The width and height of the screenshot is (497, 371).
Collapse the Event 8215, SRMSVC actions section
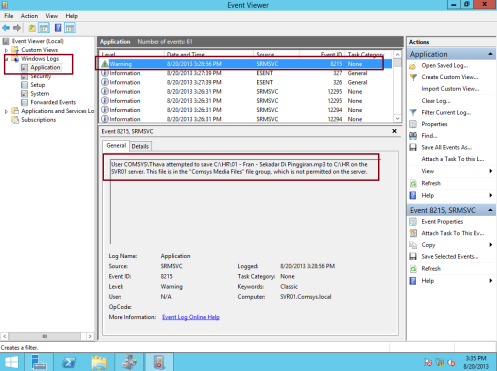pos(490,210)
